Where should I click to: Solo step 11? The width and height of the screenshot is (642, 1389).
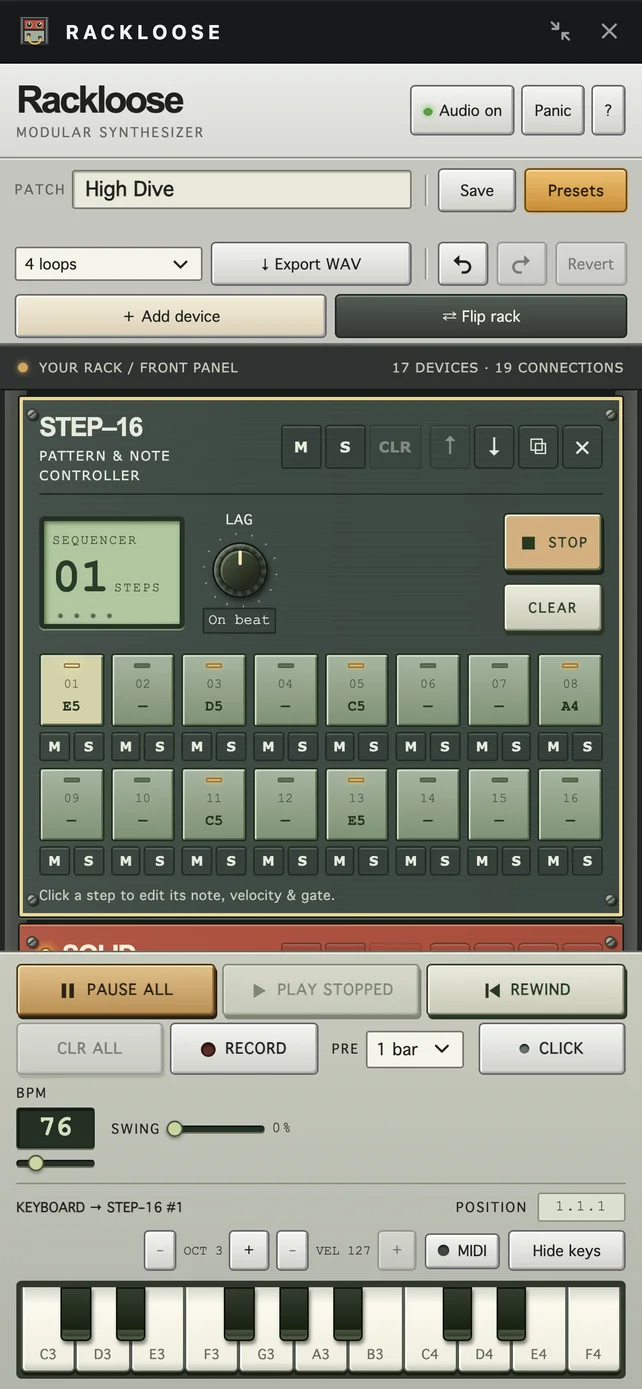coord(231,860)
